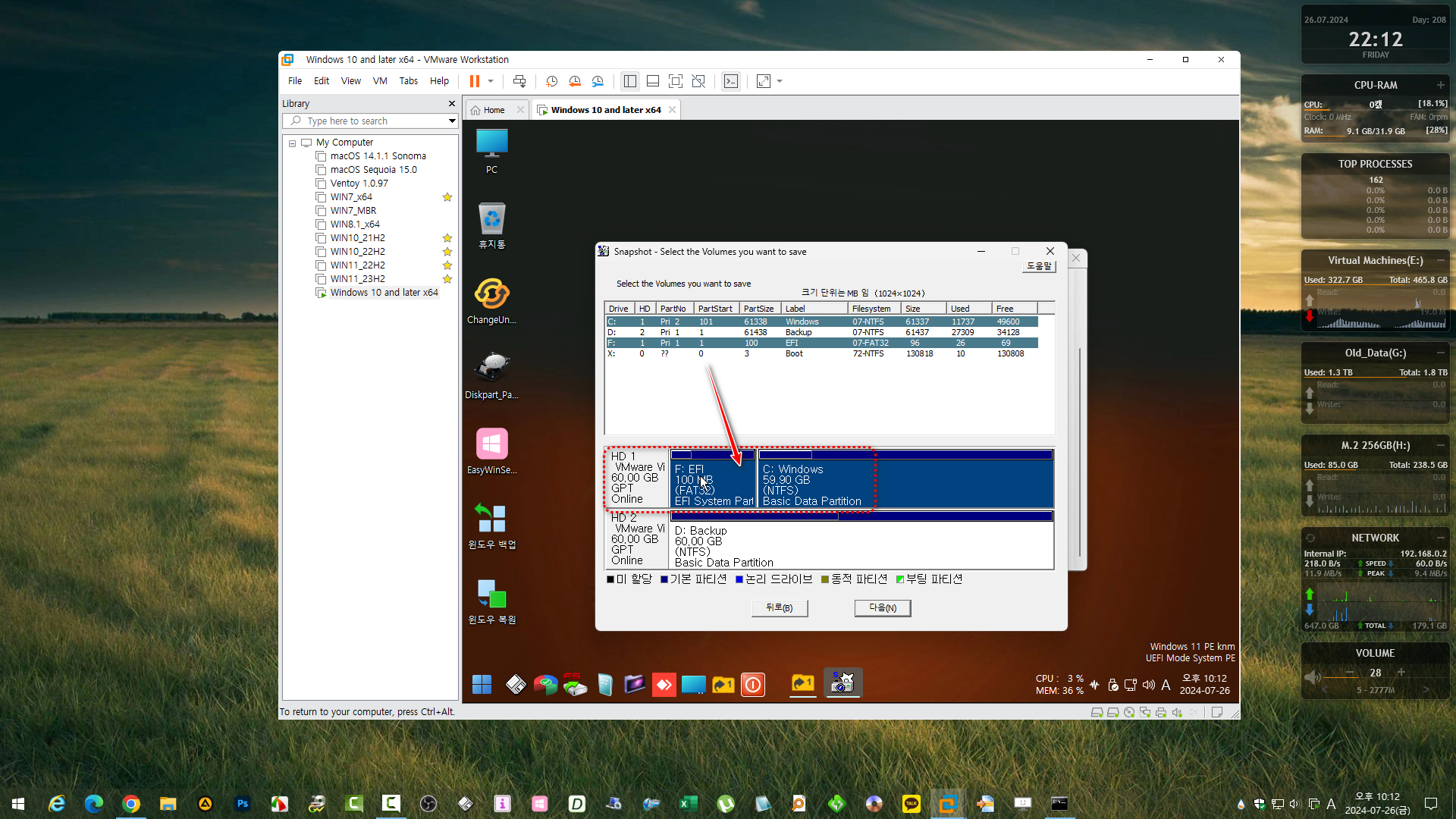Select 윈도우 백업 desktop icon

pos(491,526)
